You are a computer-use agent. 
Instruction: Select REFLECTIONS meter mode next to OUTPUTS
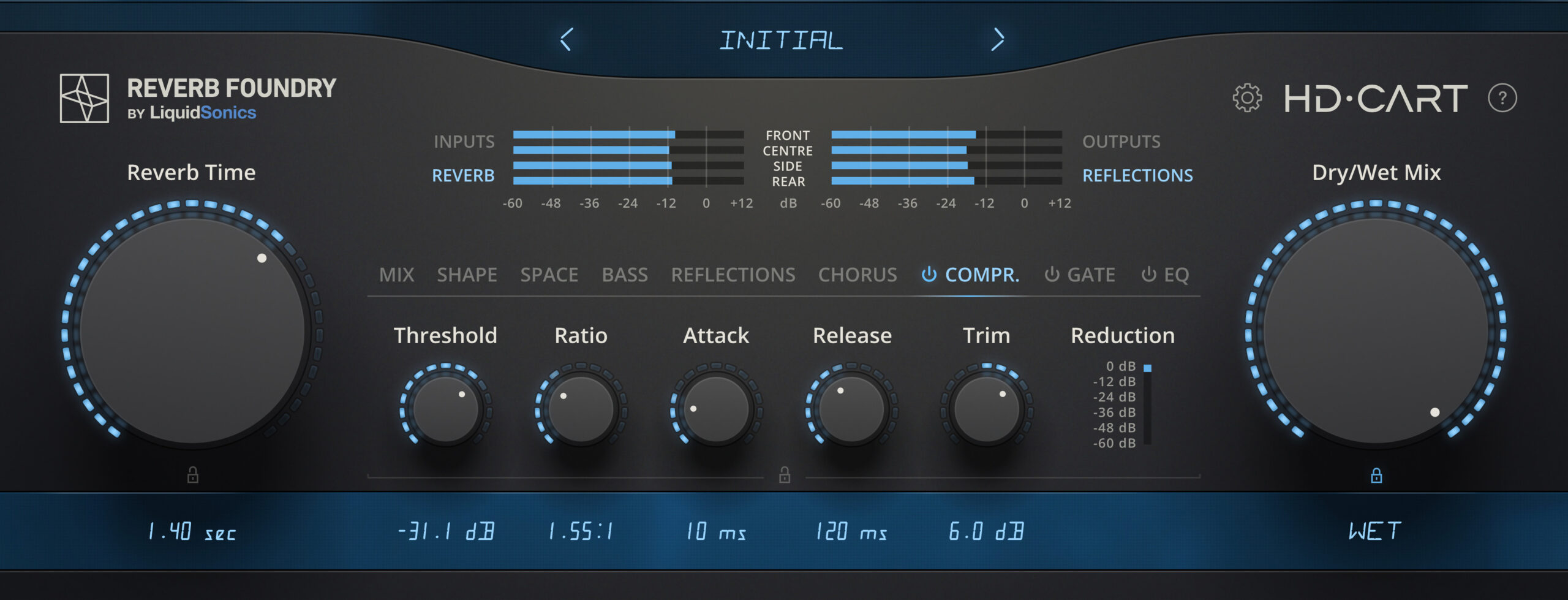click(x=1137, y=175)
